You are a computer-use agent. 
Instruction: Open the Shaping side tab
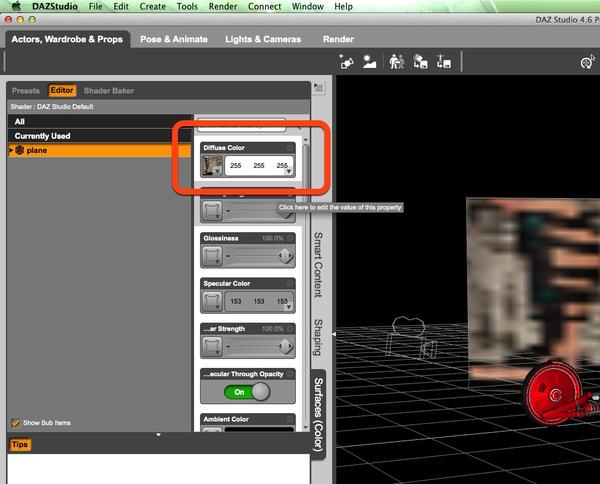[x=318, y=337]
